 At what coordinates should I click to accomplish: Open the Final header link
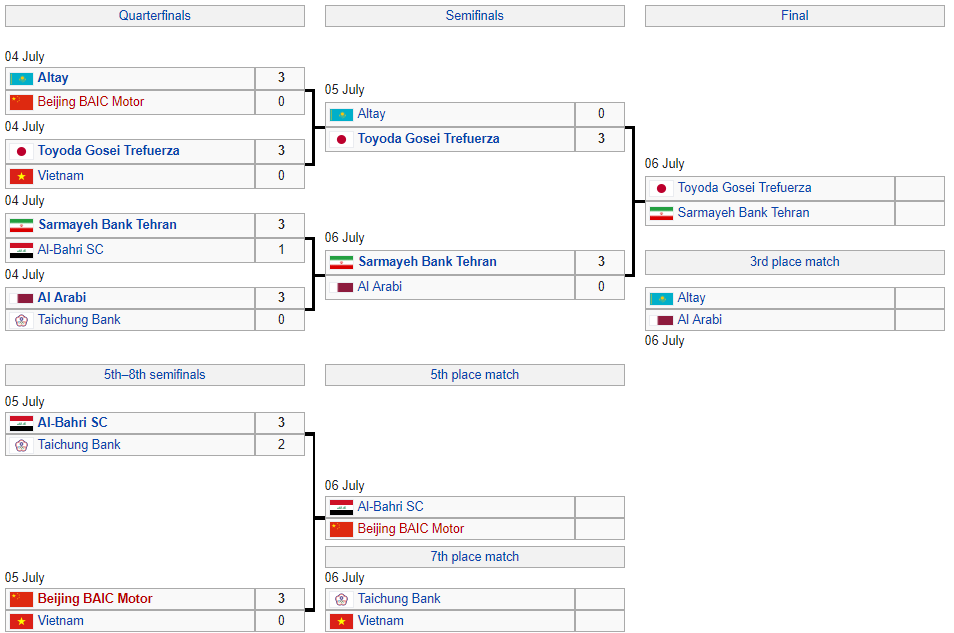pyautogui.click(x=795, y=16)
